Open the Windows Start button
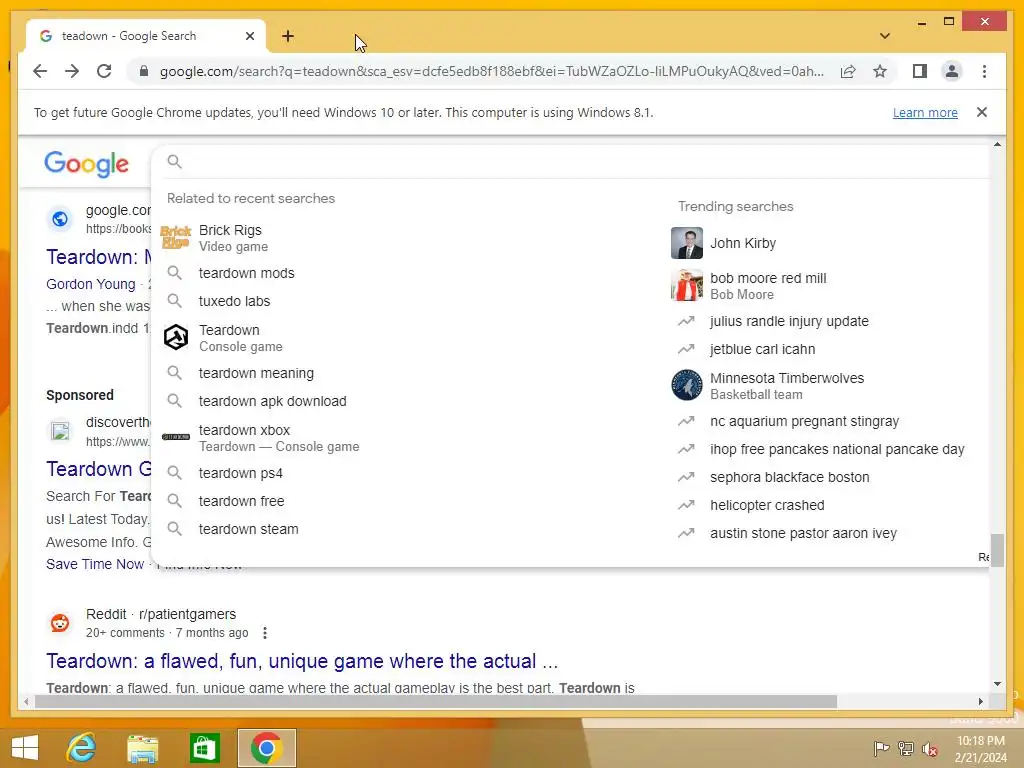The image size is (1024, 768). (x=25, y=748)
